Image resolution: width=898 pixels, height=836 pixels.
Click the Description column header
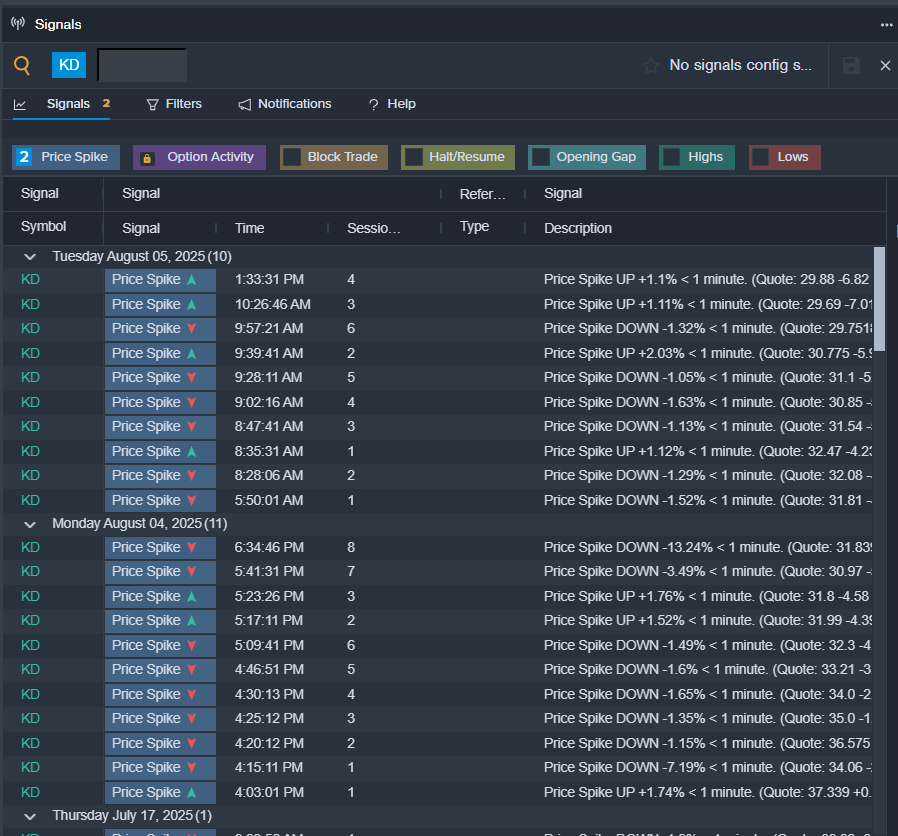pyautogui.click(x=578, y=228)
